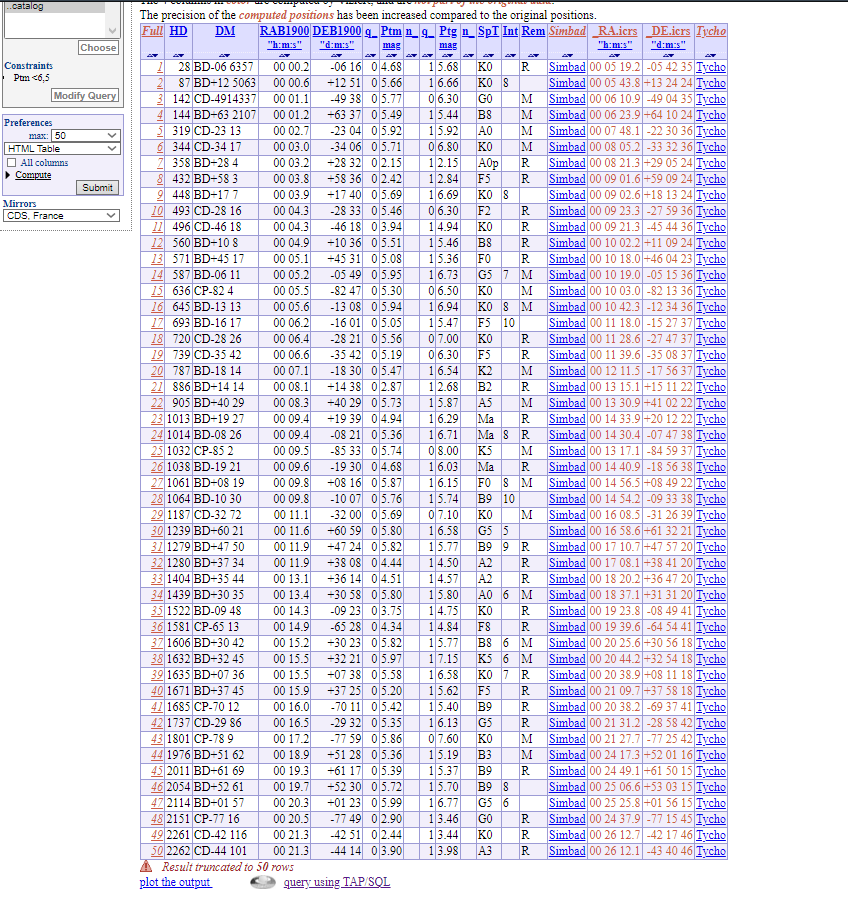Image resolution: width=848 pixels, height=904 pixels.
Task: Open the HTML Table output format dropdown
Action: pyautogui.click(x=62, y=149)
